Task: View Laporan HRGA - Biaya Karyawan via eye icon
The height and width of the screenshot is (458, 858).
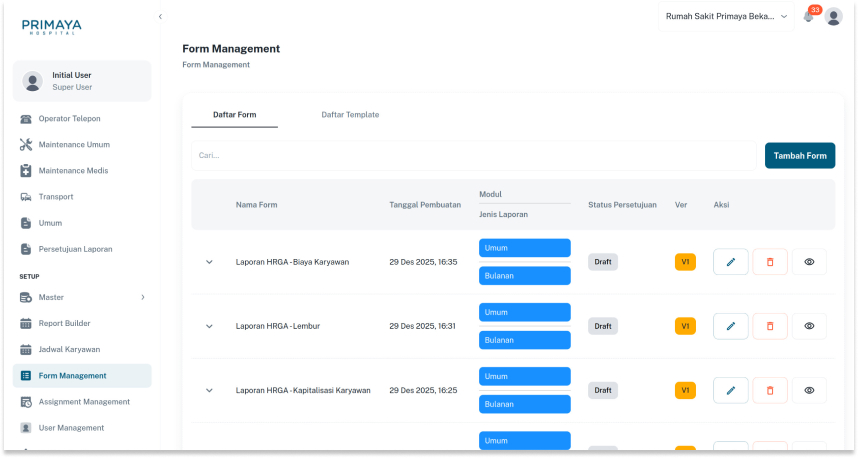Action: coord(809,262)
